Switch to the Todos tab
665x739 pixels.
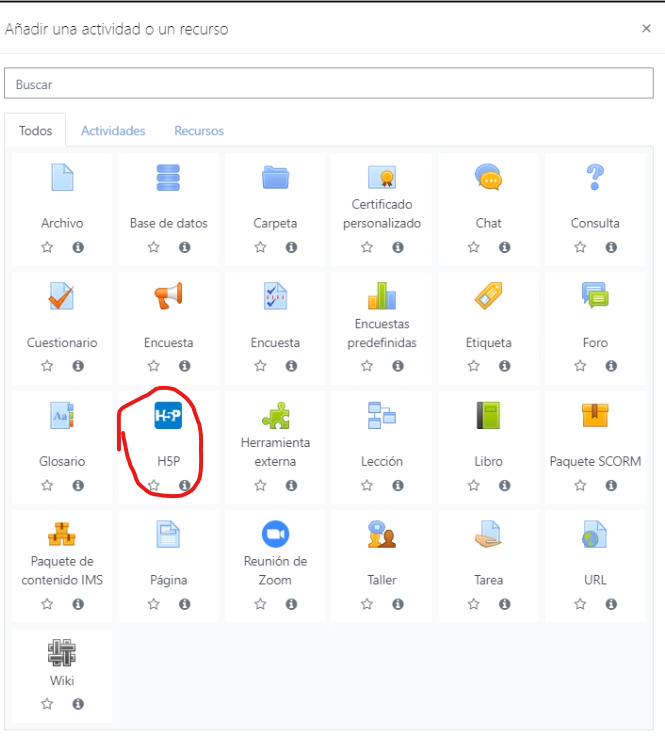click(x=35, y=131)
